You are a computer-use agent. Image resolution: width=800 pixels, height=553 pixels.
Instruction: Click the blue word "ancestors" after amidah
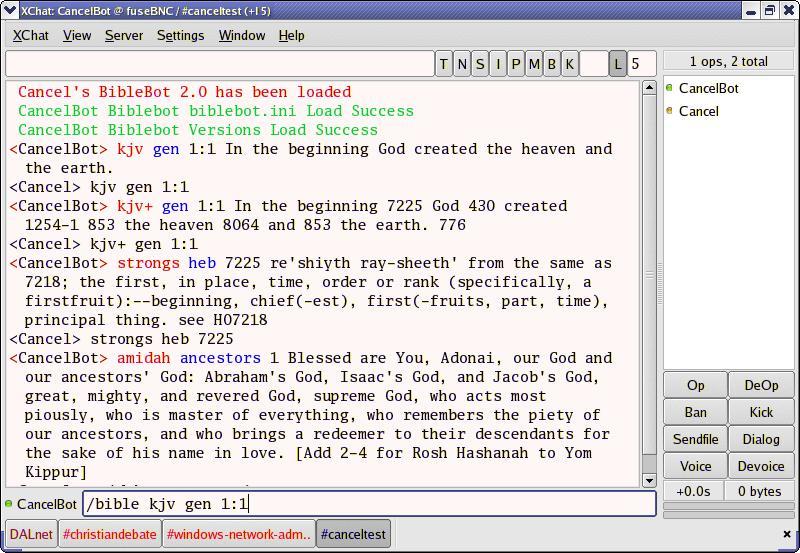(220, 358)
